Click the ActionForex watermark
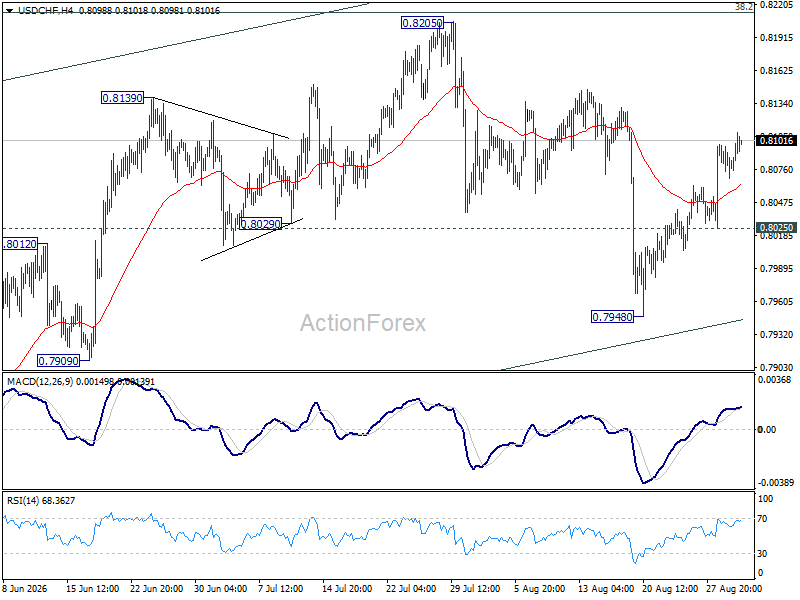 click(x=363, y=323)
